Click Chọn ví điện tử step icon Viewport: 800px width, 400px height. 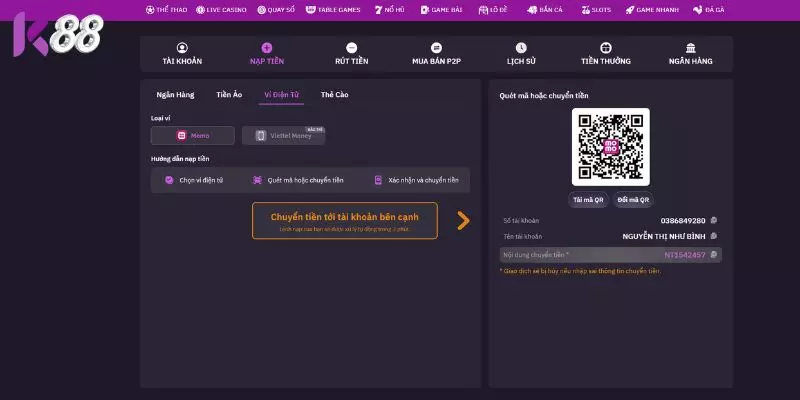pos(169,180)
